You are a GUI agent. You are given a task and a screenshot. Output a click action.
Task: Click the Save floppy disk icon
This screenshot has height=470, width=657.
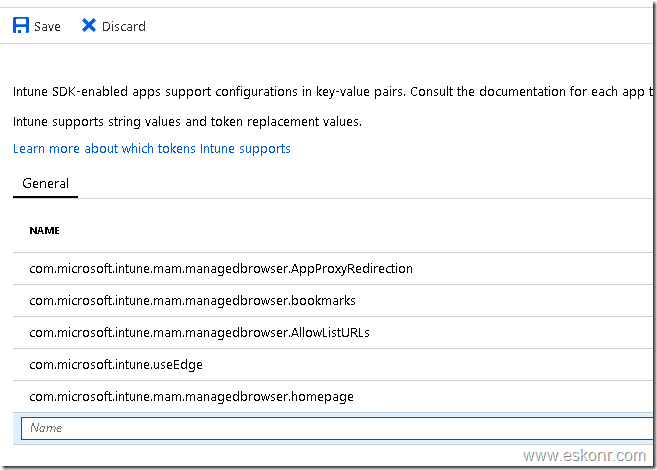[x=21, y=26]
